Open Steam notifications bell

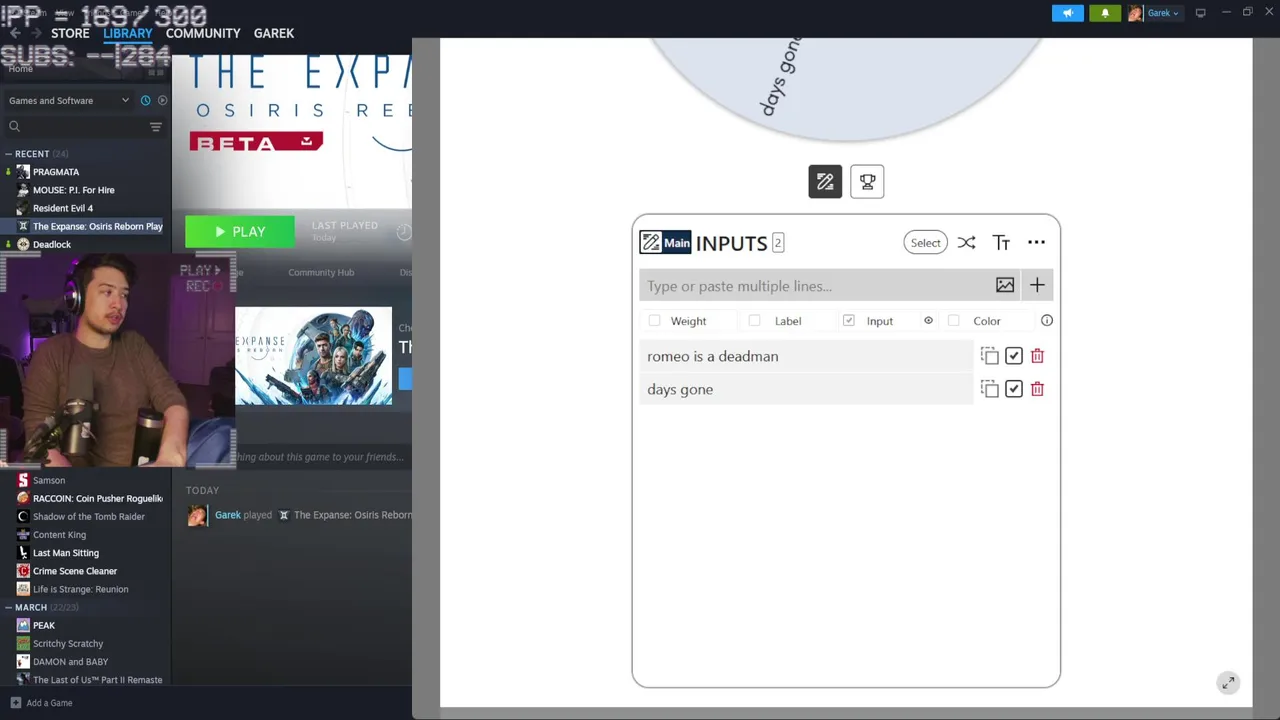pyautogui.click(x=1105, y=13)
